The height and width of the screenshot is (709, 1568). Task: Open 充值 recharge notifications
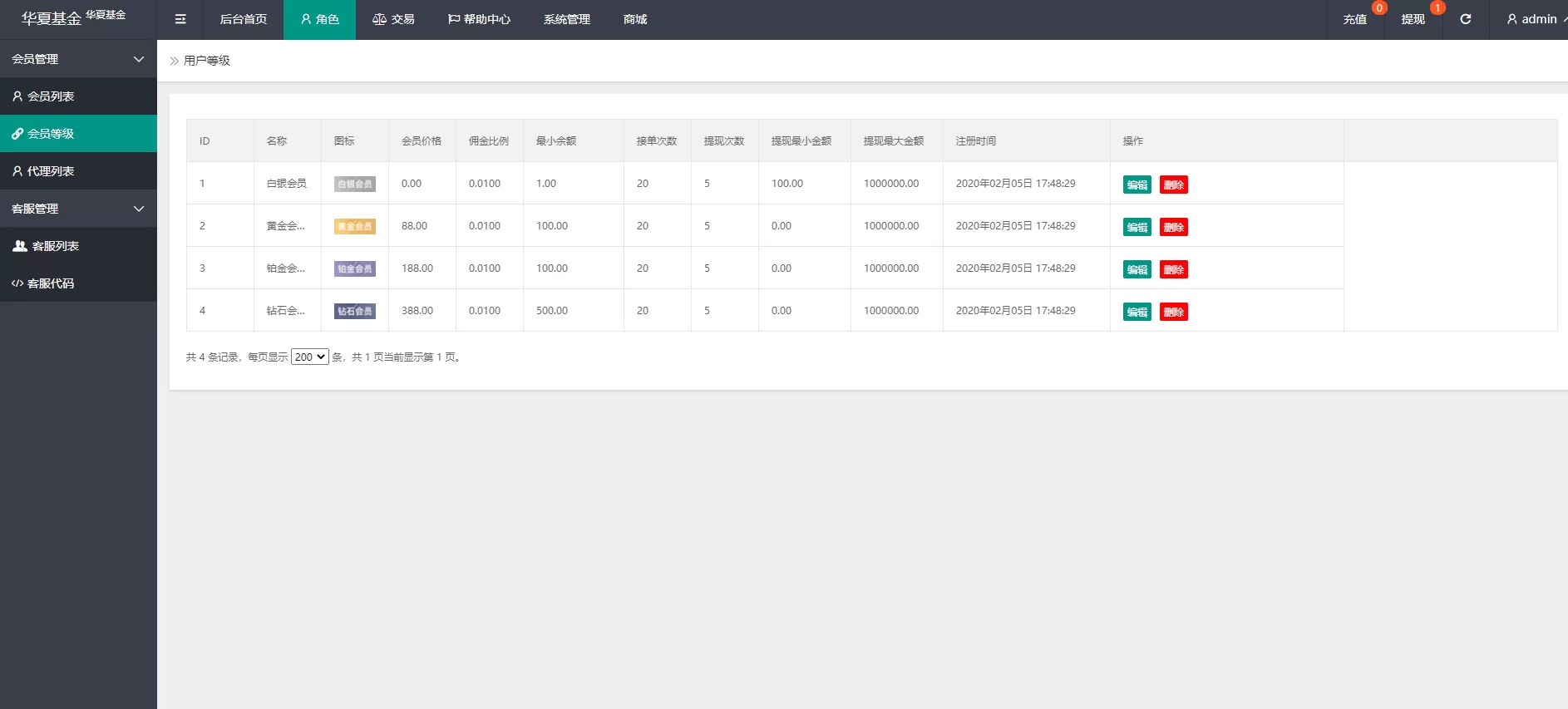pyautogui.click(x=1354, y=19)
